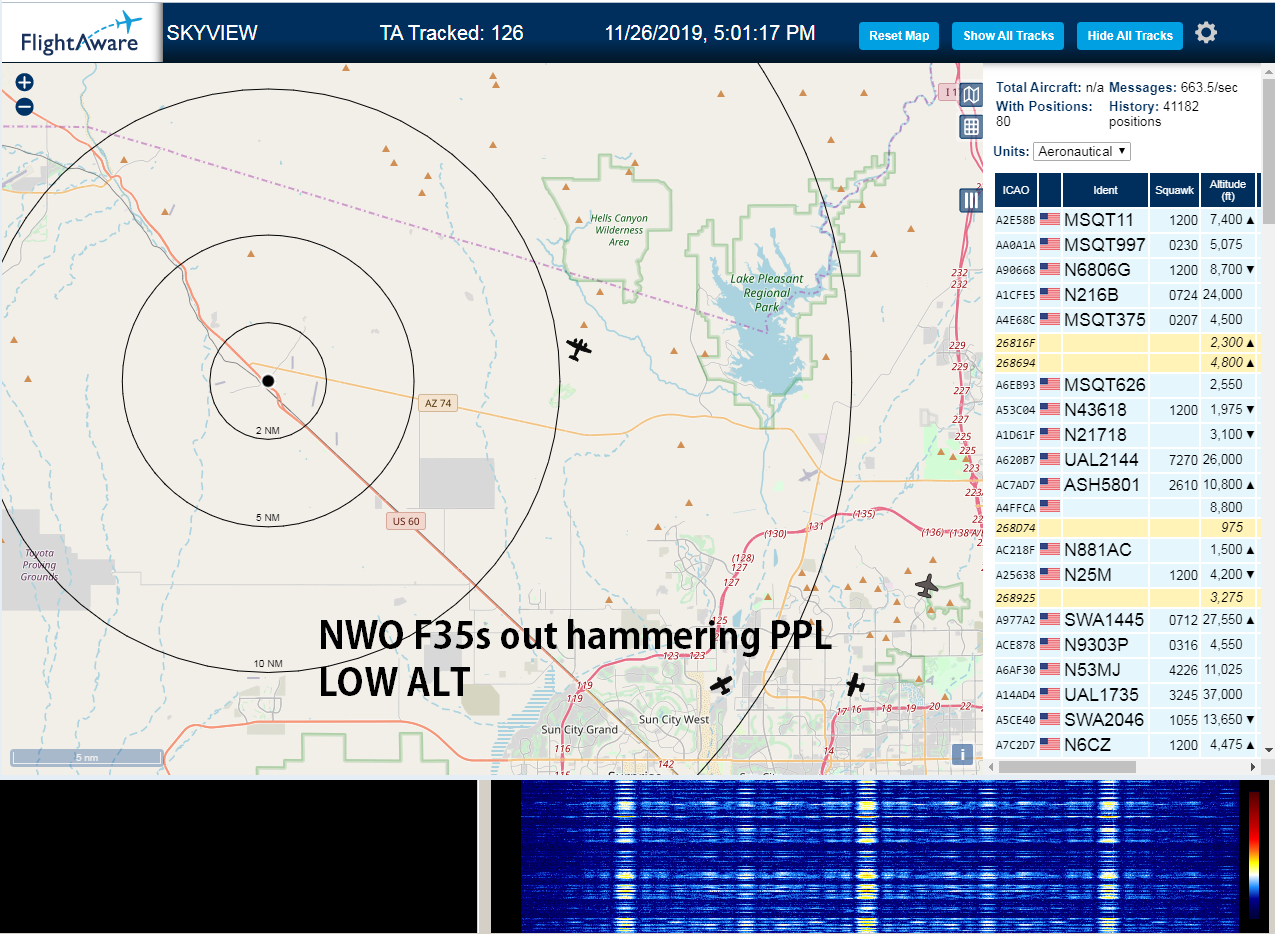The height and width of the screenshot is (935, 1275).
Task: Select the MSQT375 aircraft row
Action: [1125, 320]
